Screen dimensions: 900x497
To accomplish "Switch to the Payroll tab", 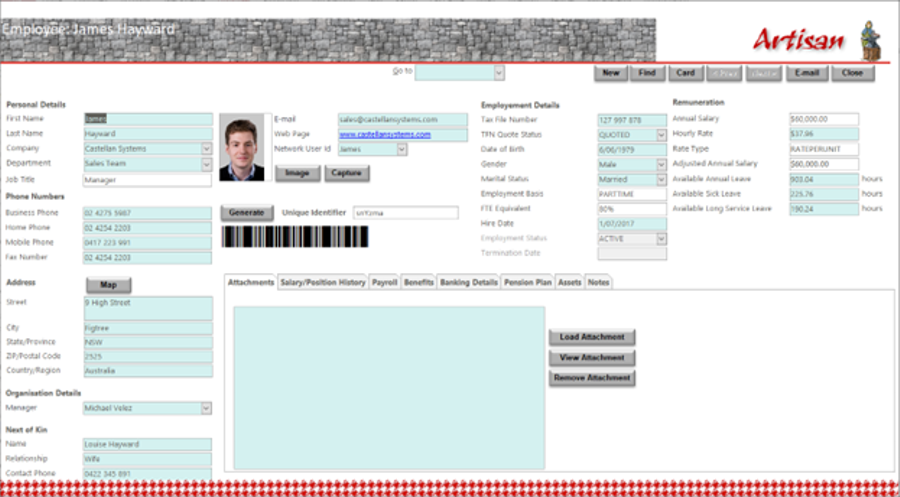I will (x=384, y=282).
